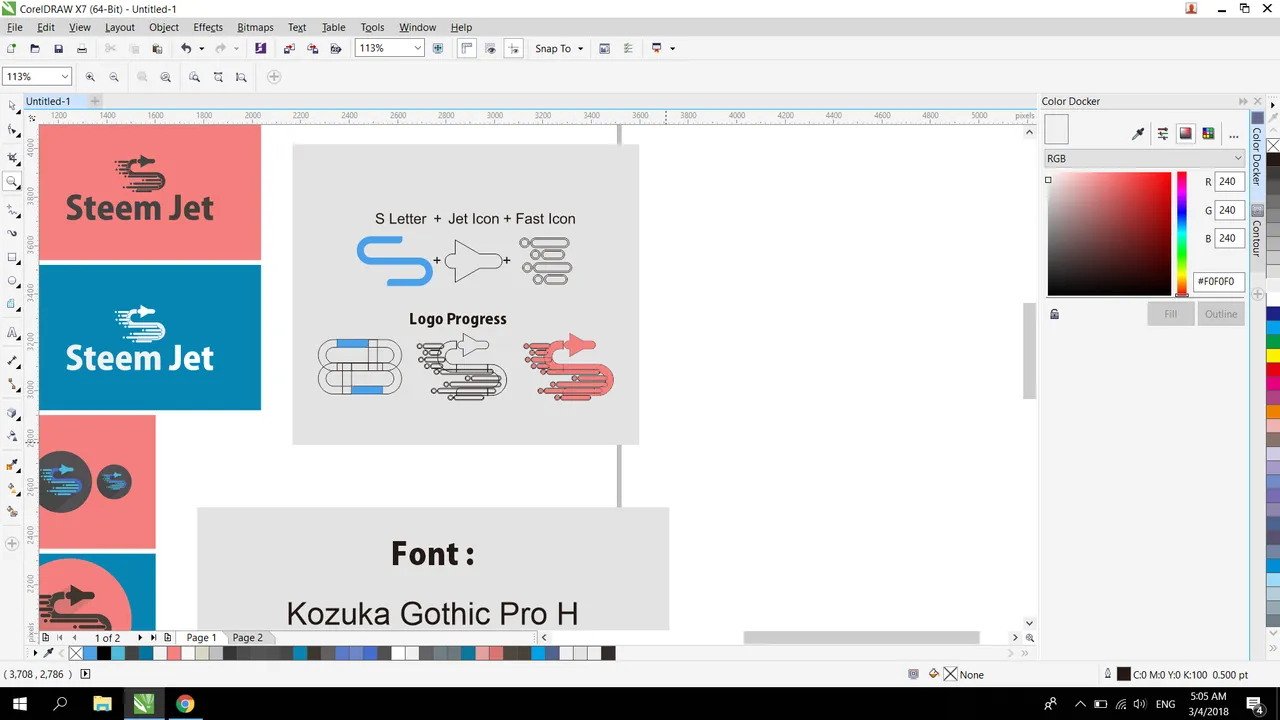
Task: Click inside the red color picker field
Action: 1109,234
